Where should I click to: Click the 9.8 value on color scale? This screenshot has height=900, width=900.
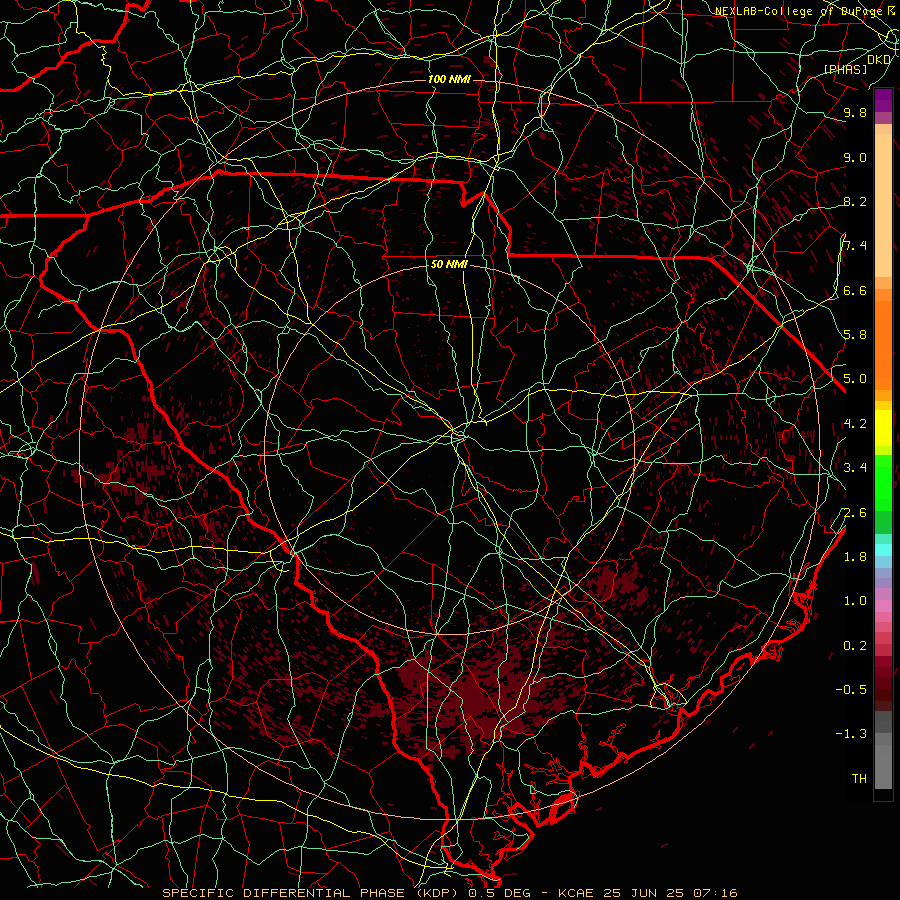tap(855, 112)
